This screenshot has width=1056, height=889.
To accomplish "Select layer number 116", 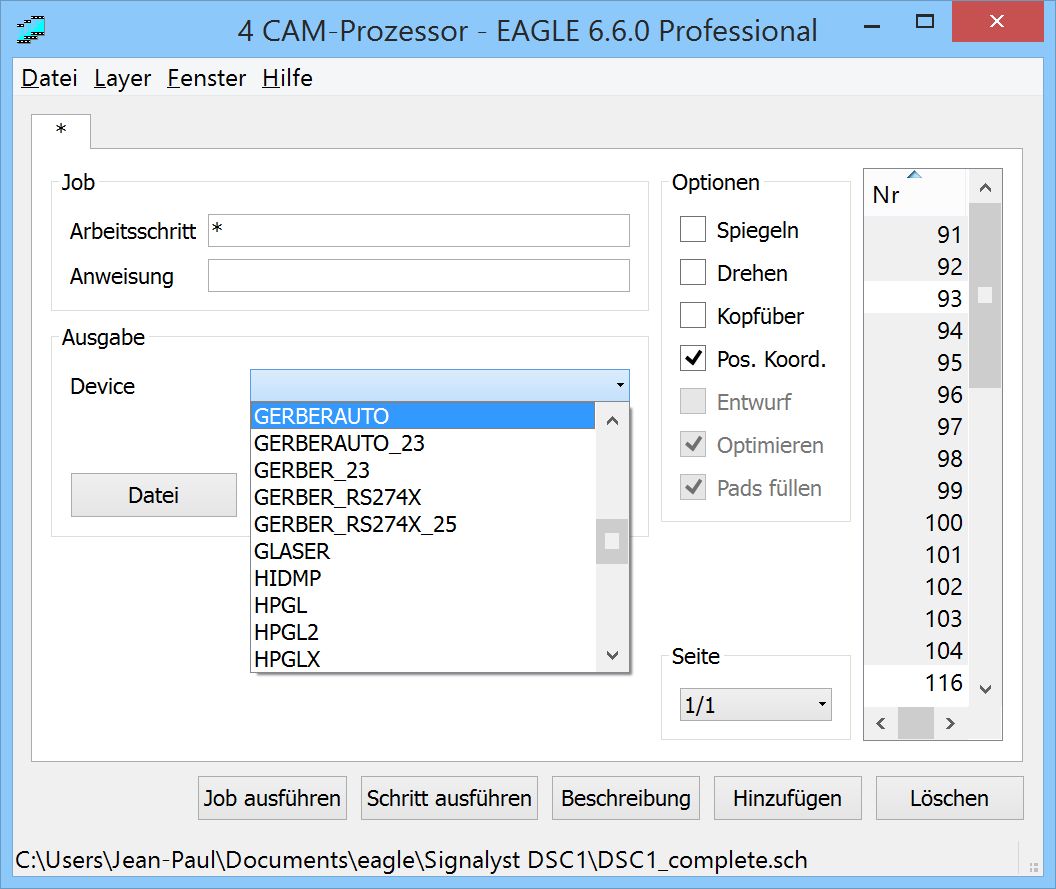I will click(x=916, y=683).
